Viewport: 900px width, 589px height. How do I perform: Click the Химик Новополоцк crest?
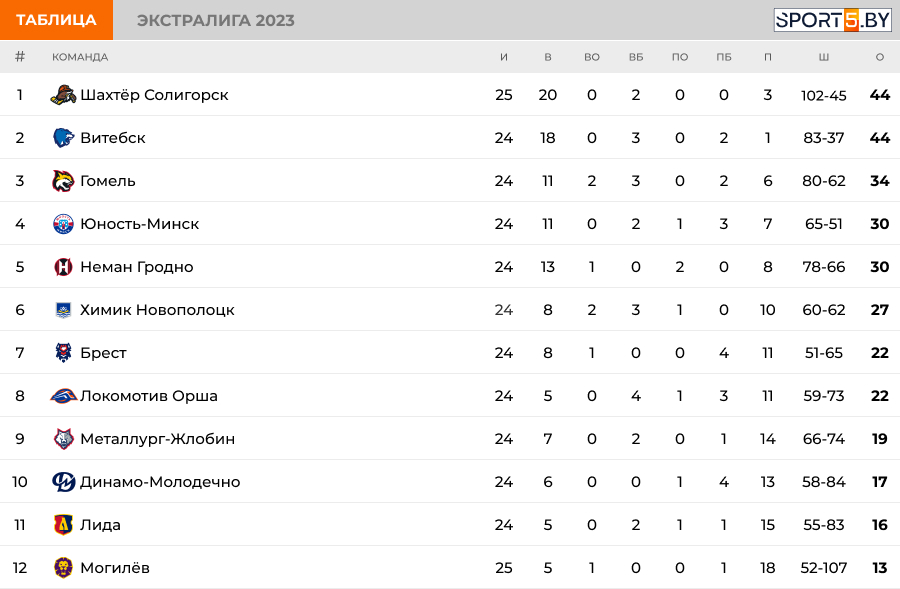click(x=63, y=310)
